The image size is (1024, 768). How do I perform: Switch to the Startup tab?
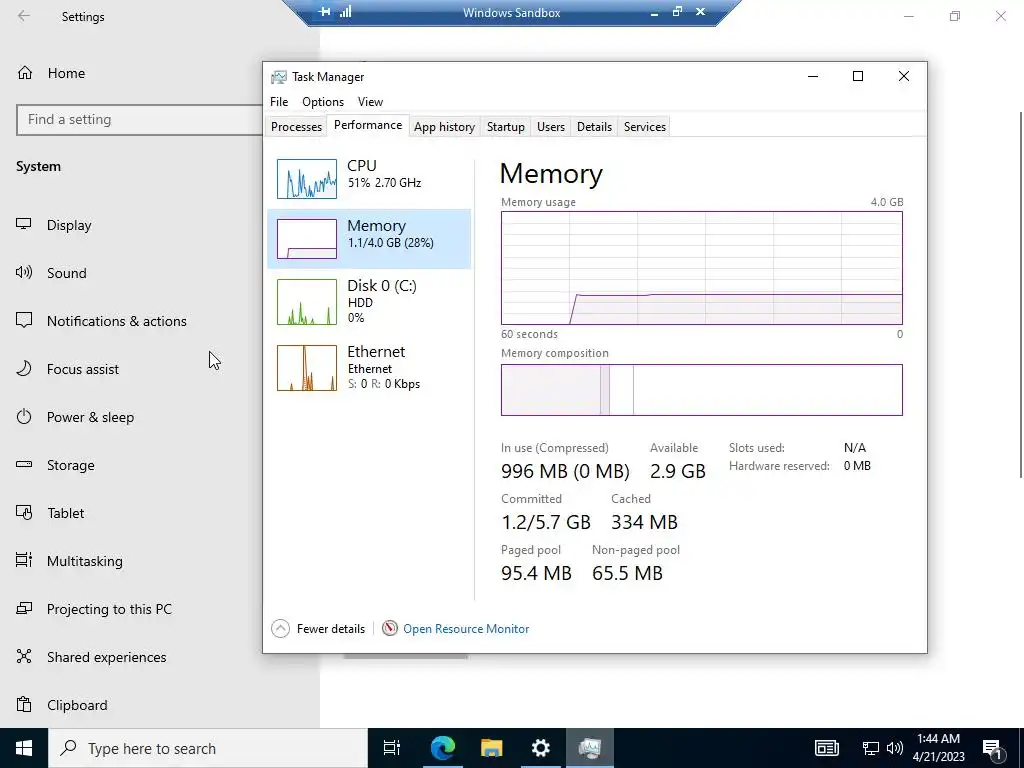(505, 127)
